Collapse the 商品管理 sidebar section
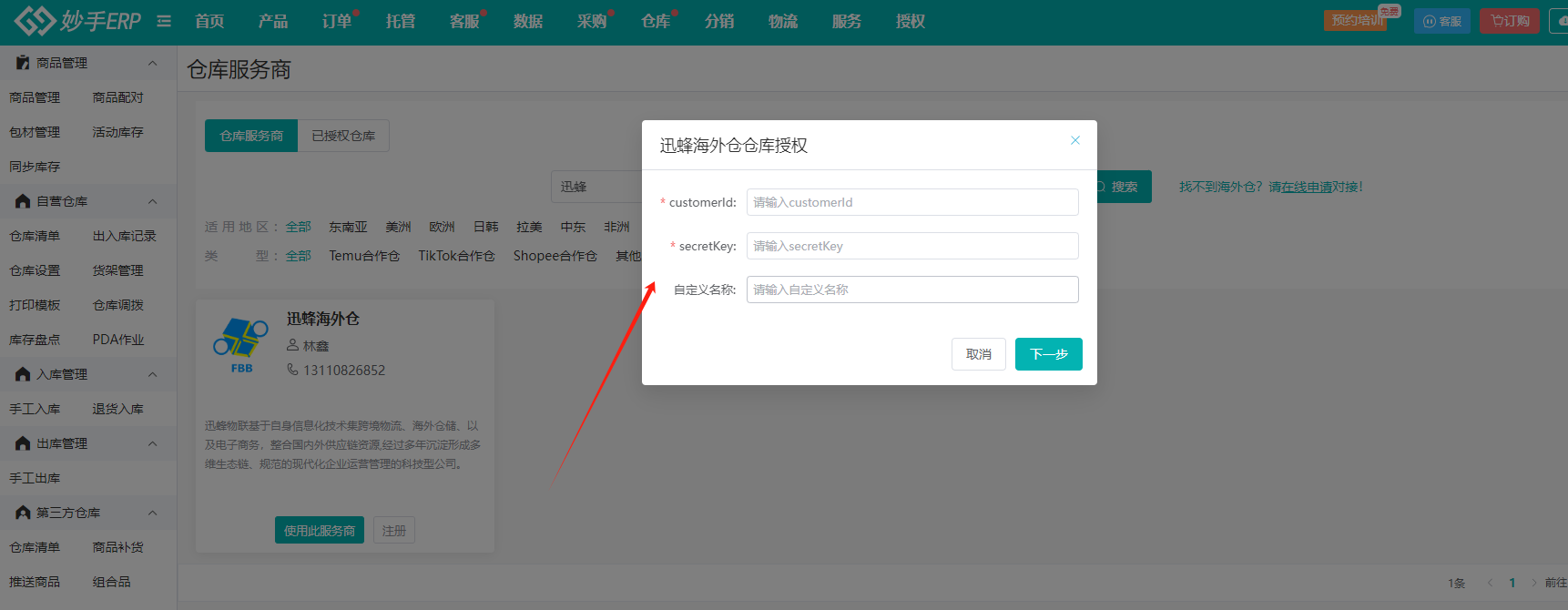Image resolution: width=1568 pixels, height=610 pixels. [x=153, y=63]
